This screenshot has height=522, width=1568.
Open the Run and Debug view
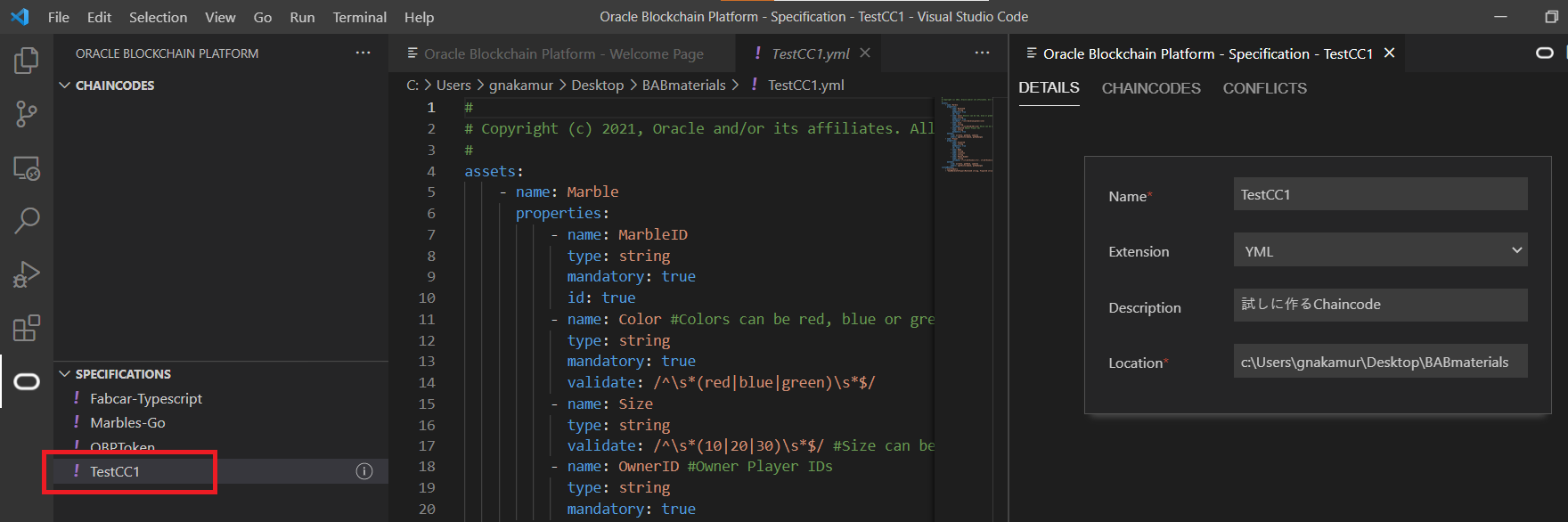tap(27, 274)
